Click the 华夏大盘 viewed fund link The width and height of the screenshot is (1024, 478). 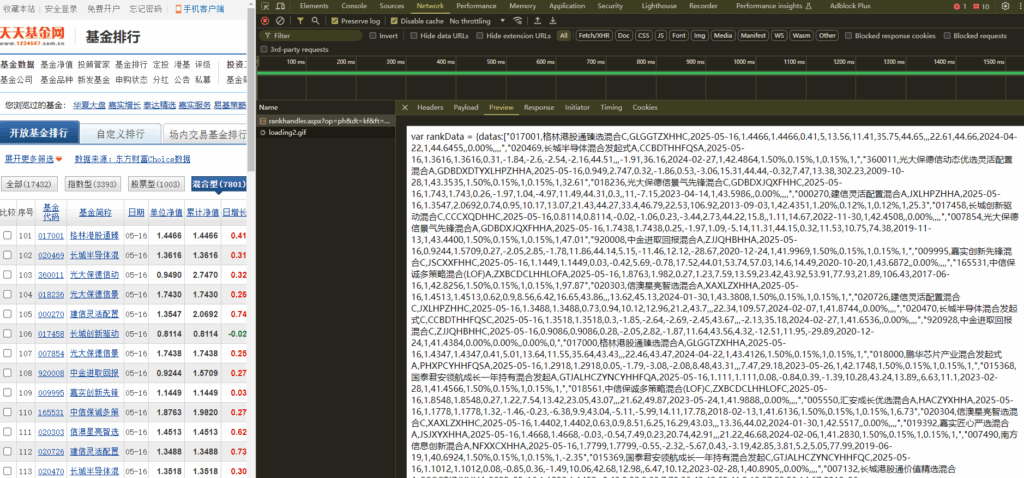coord(88,104)
